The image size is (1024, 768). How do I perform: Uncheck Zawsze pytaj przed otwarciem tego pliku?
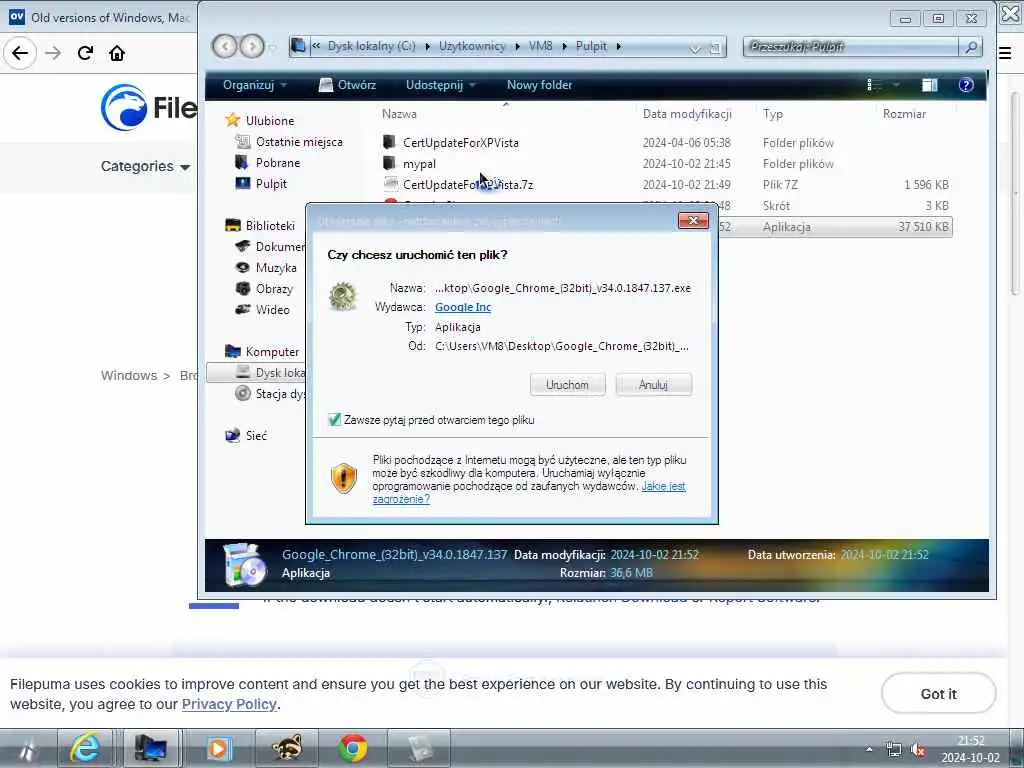334,420
